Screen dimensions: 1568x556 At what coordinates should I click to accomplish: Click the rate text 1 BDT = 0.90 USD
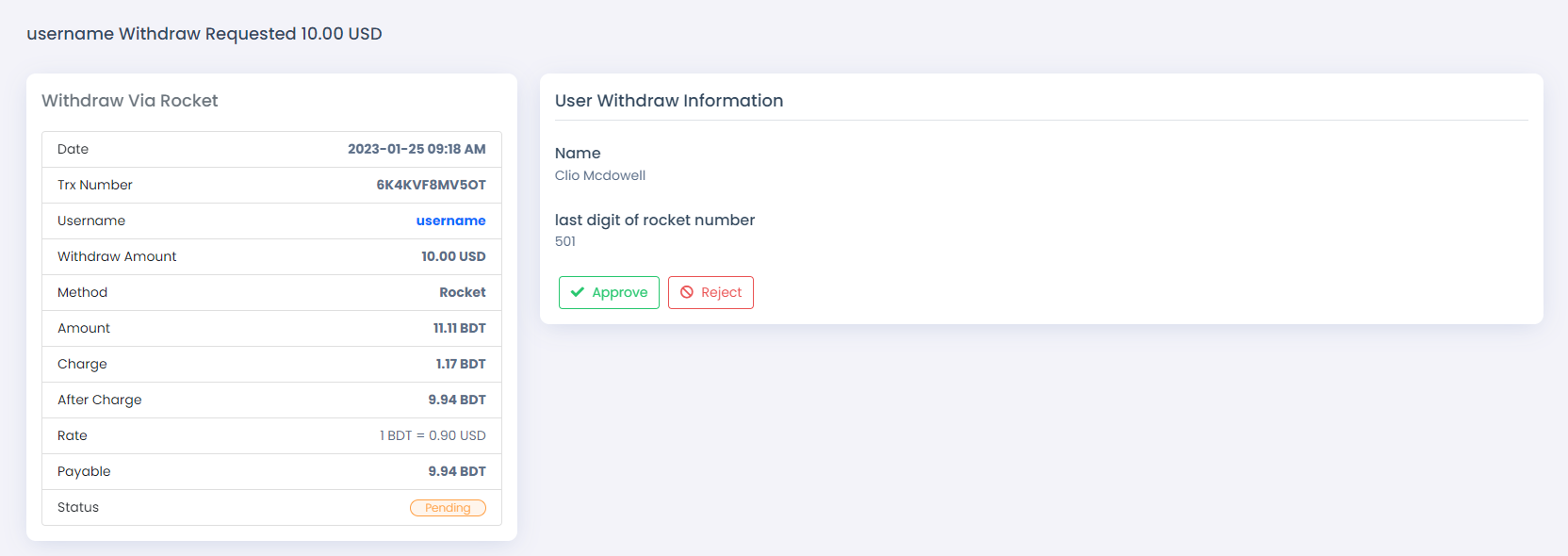tap(433, 435)
